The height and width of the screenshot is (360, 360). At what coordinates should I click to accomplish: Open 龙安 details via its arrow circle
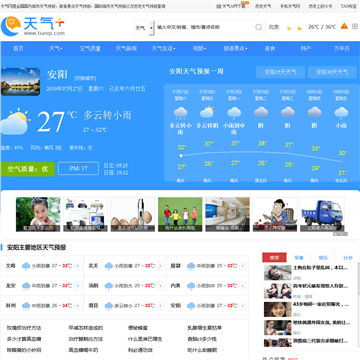(x=78, y=286)
